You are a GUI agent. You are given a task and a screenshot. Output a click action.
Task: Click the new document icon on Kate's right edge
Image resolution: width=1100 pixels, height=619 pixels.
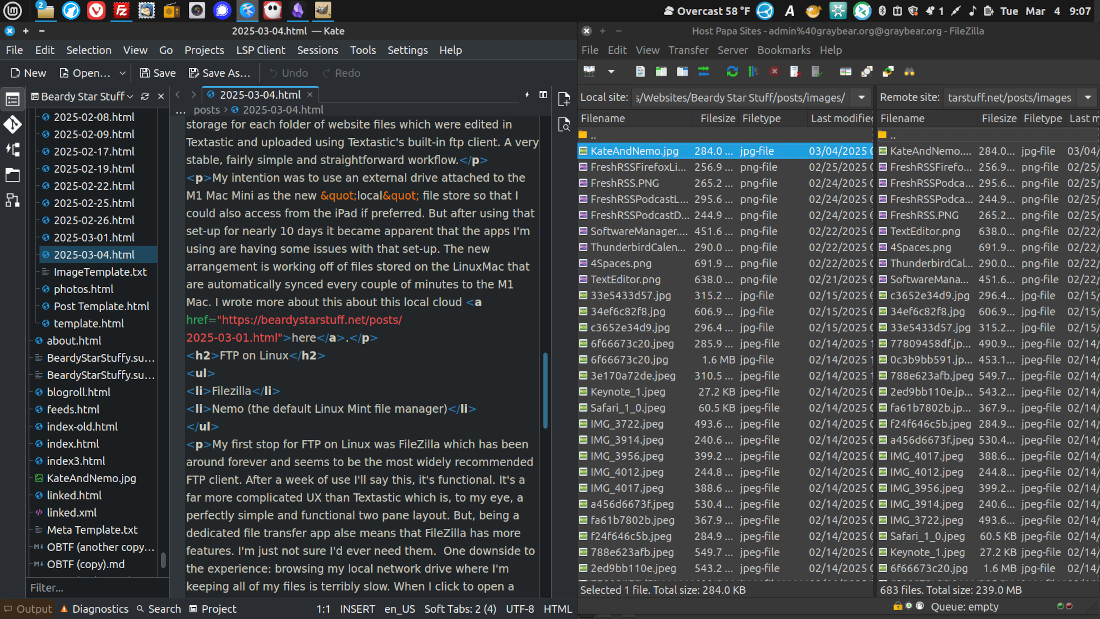tap(564, 98)
